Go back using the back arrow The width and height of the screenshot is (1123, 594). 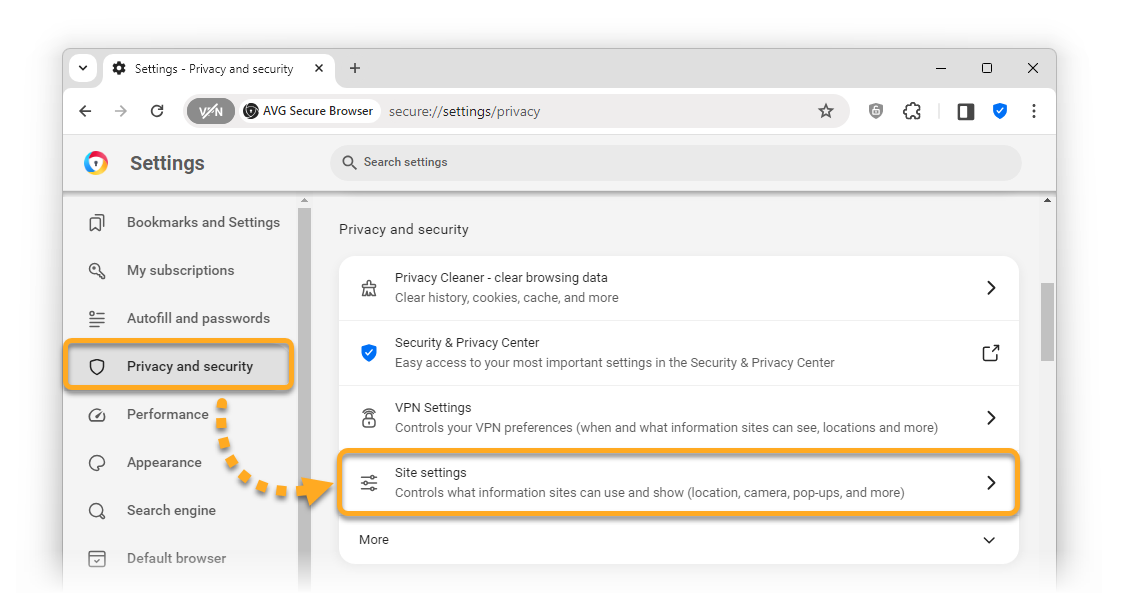85,111
